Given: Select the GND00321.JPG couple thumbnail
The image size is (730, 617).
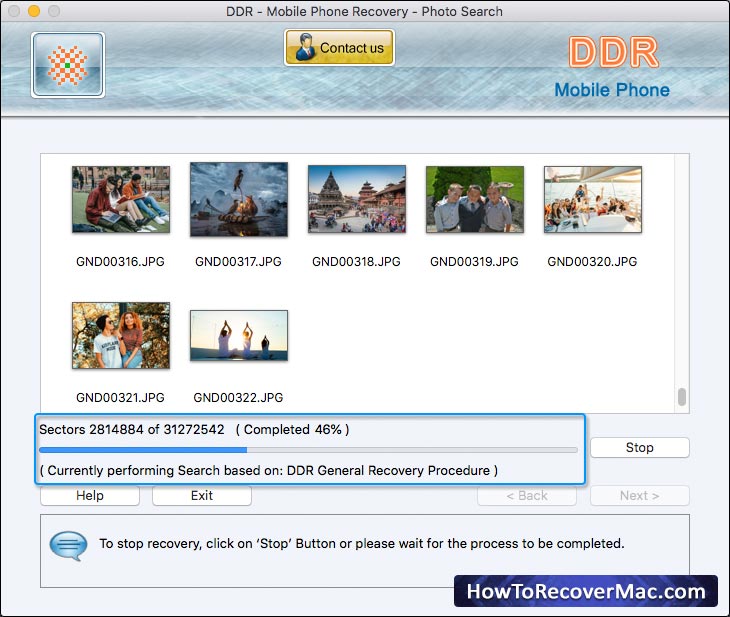Looking at the screenshot, I should tap(121, 335).
